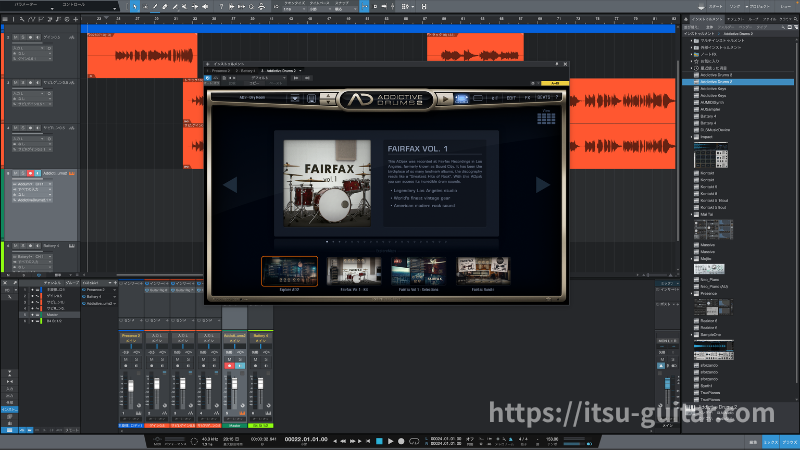Switch to BEATS tab in Addictive Drums

click(x=544, y=97)
